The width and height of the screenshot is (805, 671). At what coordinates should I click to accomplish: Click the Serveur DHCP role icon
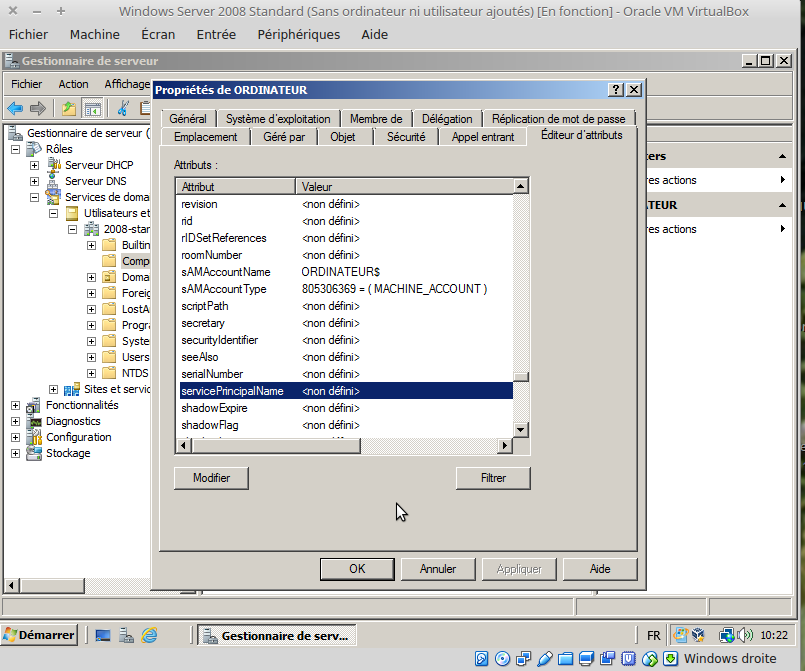[54, 165]
